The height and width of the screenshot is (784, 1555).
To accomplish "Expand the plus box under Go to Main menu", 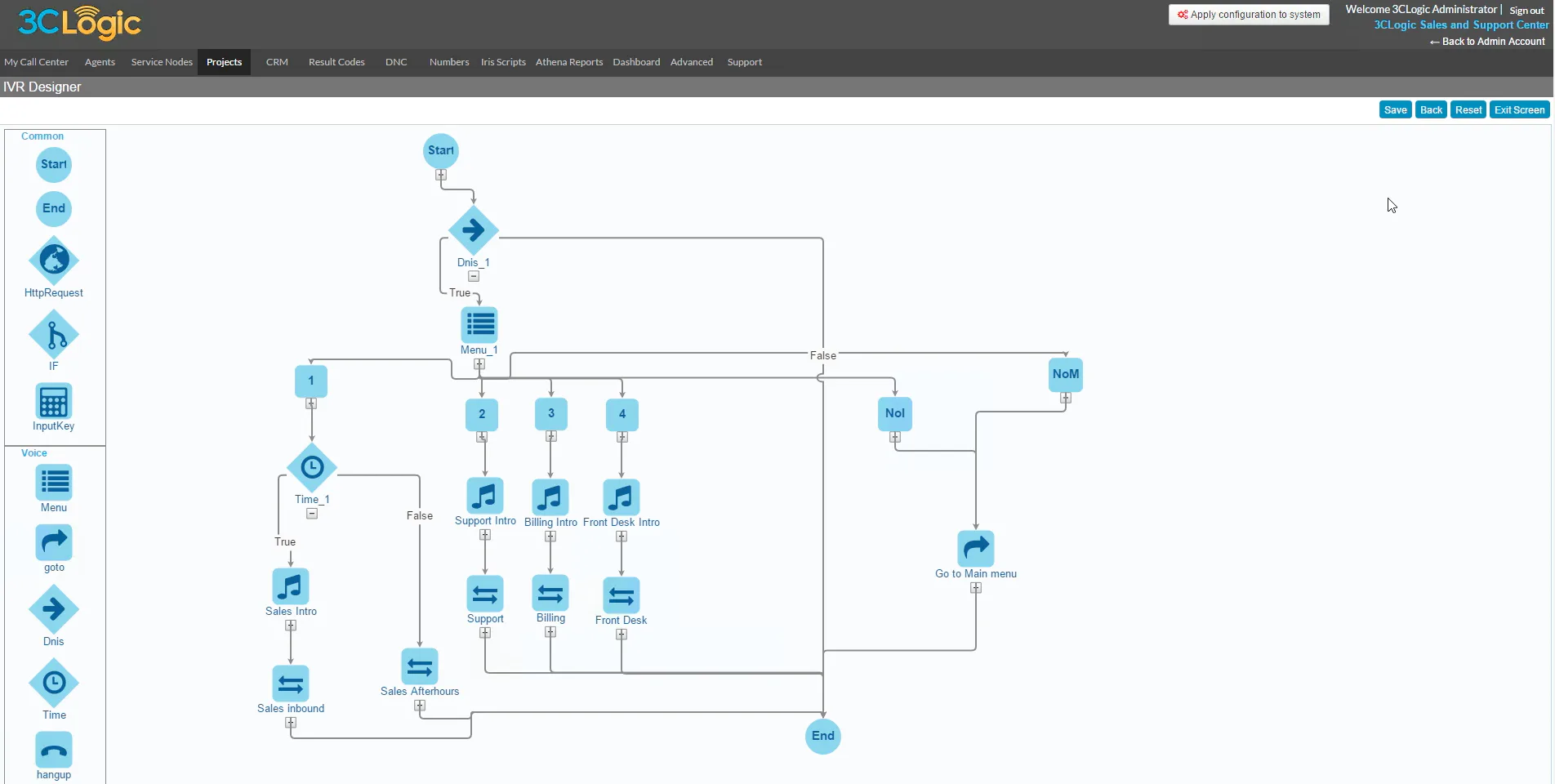I will pyautogui.click(x=976, y=588).
